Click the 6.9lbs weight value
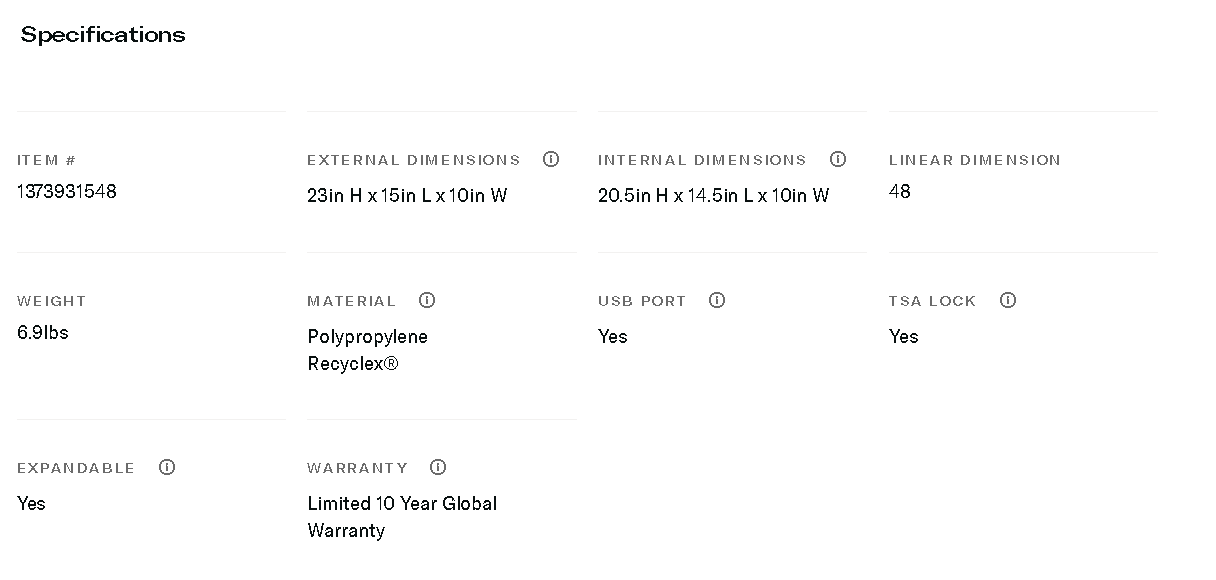The image size is (1216, 580). click(x=43, y=332)
